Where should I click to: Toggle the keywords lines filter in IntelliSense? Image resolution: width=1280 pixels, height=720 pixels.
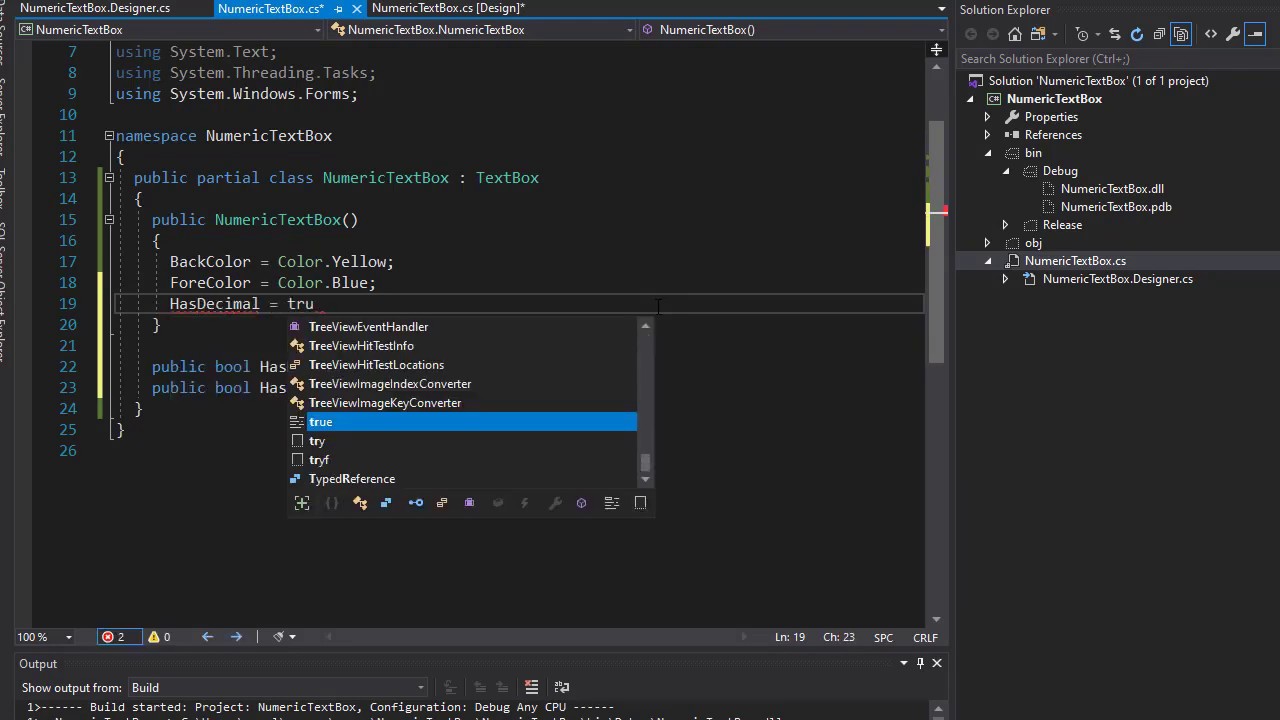coord(612,503)
